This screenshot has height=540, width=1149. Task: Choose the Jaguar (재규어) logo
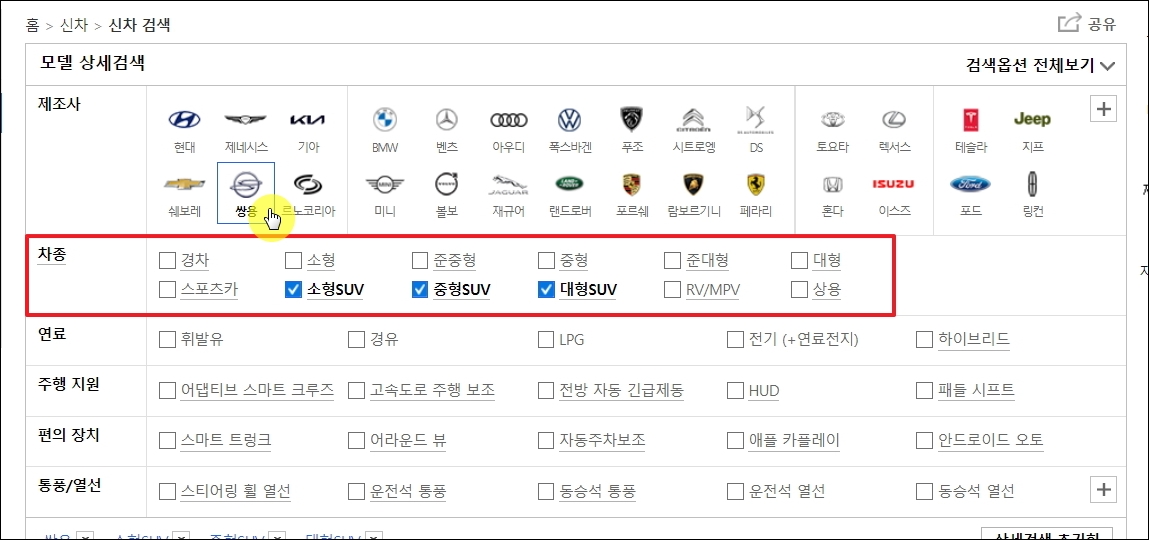tap(508, 185)
